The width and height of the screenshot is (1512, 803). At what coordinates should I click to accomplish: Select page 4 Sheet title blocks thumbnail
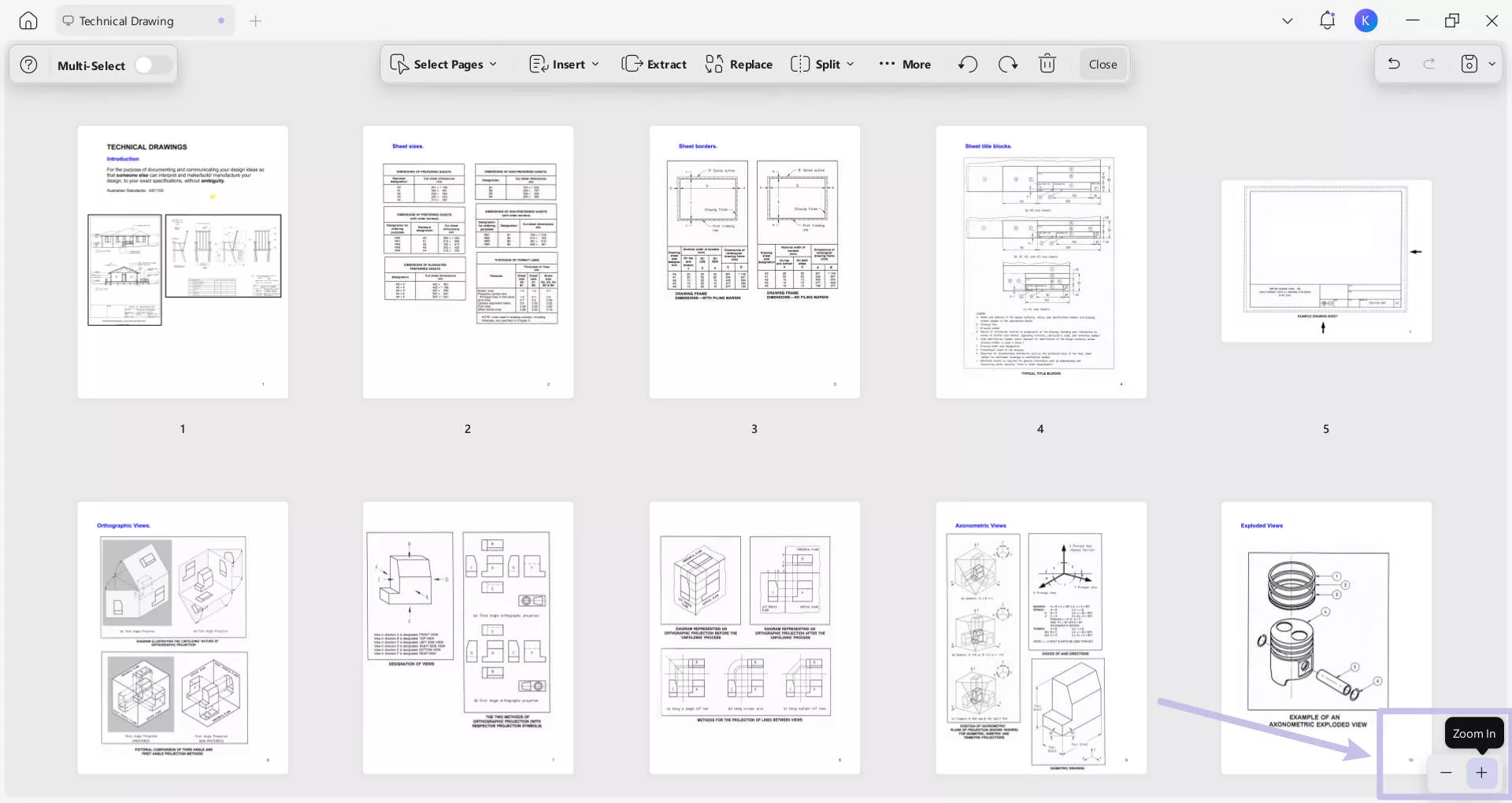1041,262
